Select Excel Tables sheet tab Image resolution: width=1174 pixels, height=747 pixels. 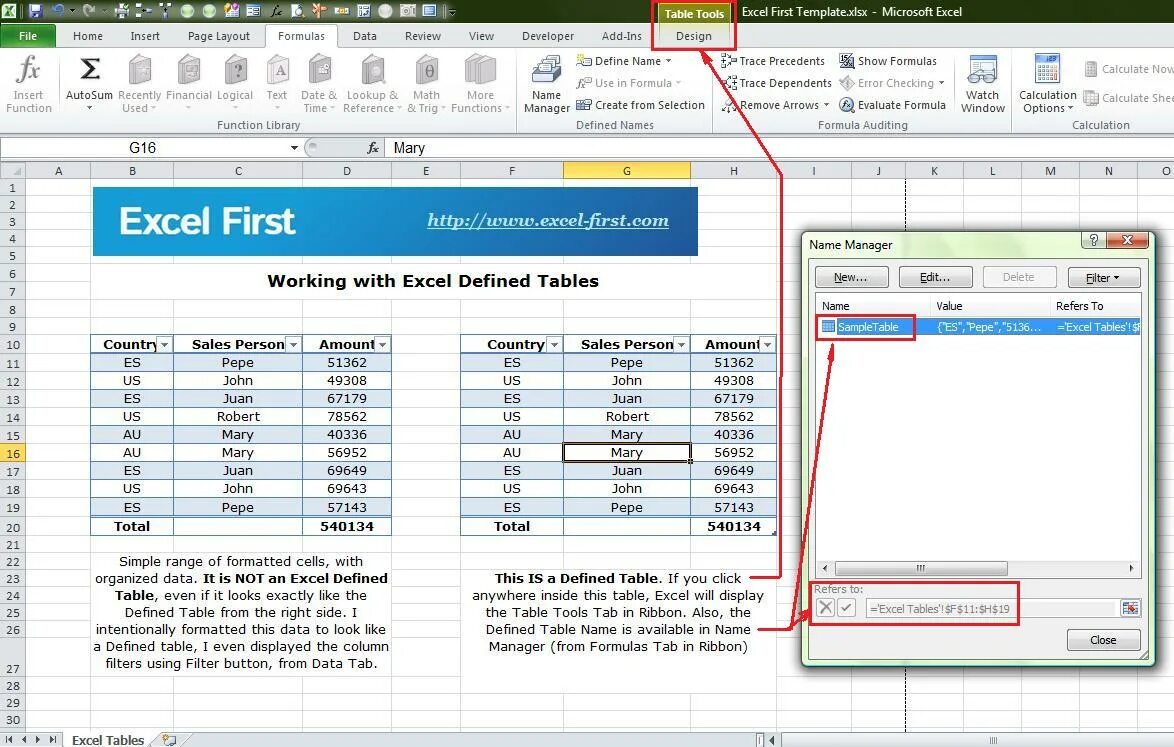click(108, 740)
